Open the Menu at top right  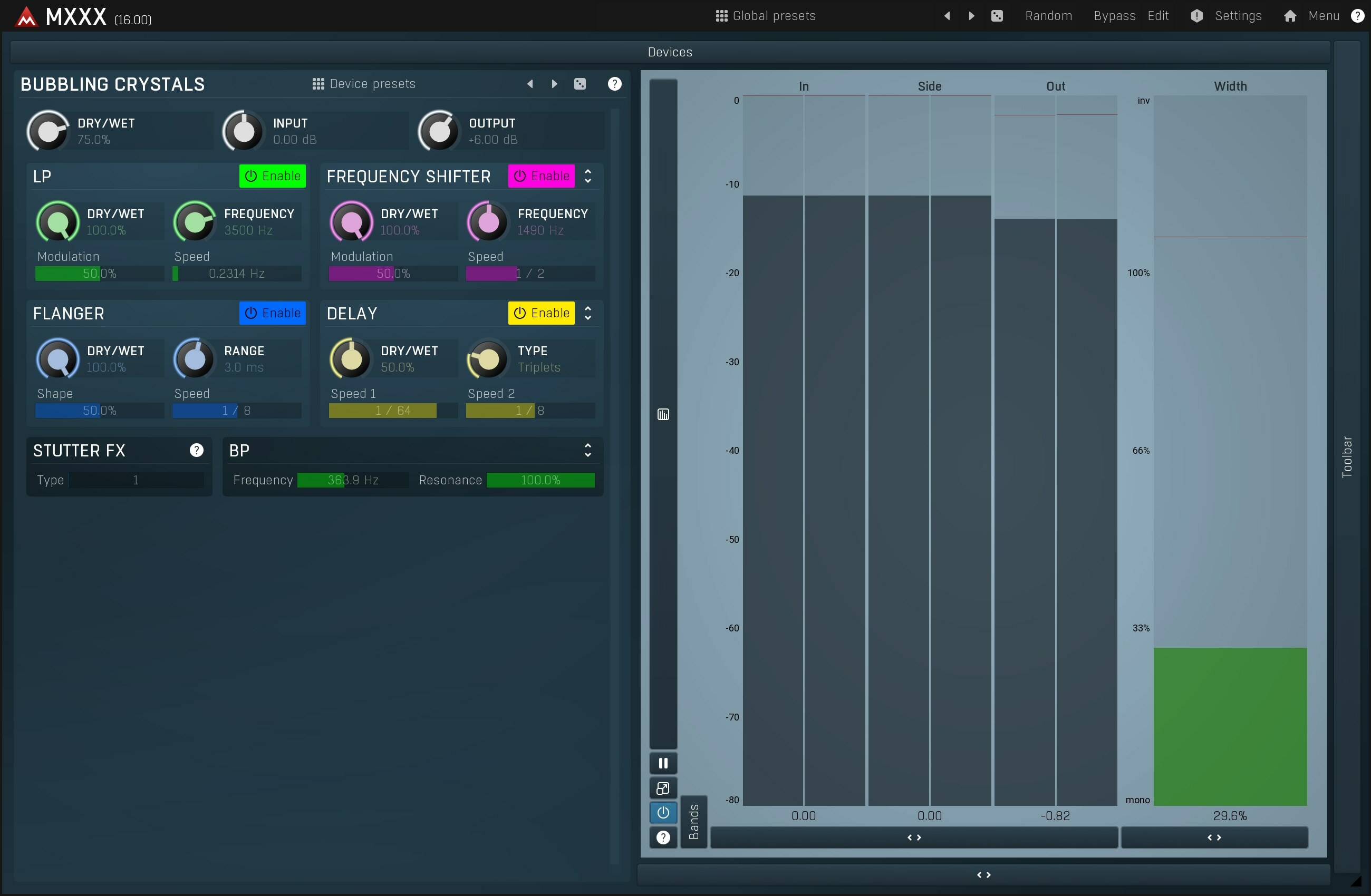[x=1323, y=15]
